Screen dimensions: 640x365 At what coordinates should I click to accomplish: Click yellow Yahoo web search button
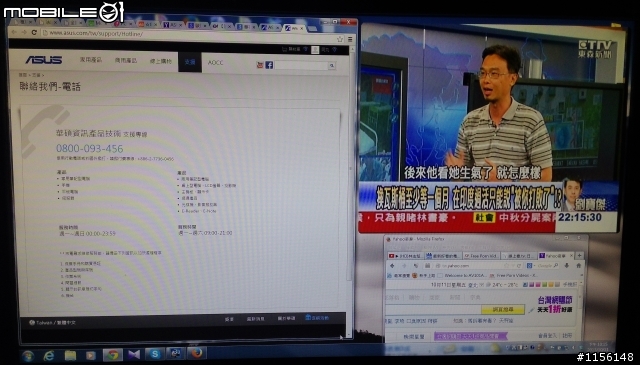point(503,309)
